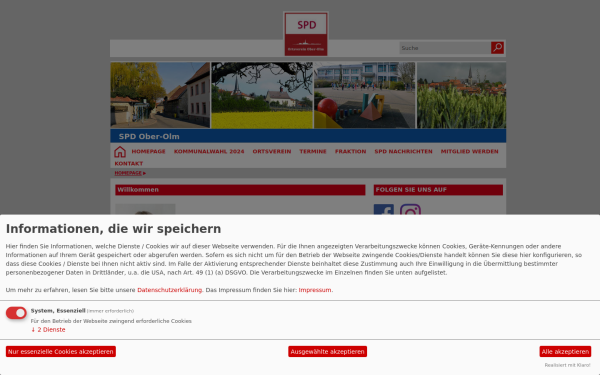Open the TERMINE menu item
This screenshot has height=375, width=600.
[313, 152]
